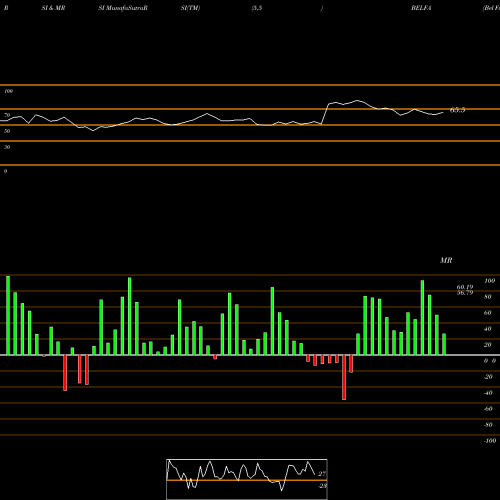Click the longest red MR histogram bar

(x=344, y=377)
